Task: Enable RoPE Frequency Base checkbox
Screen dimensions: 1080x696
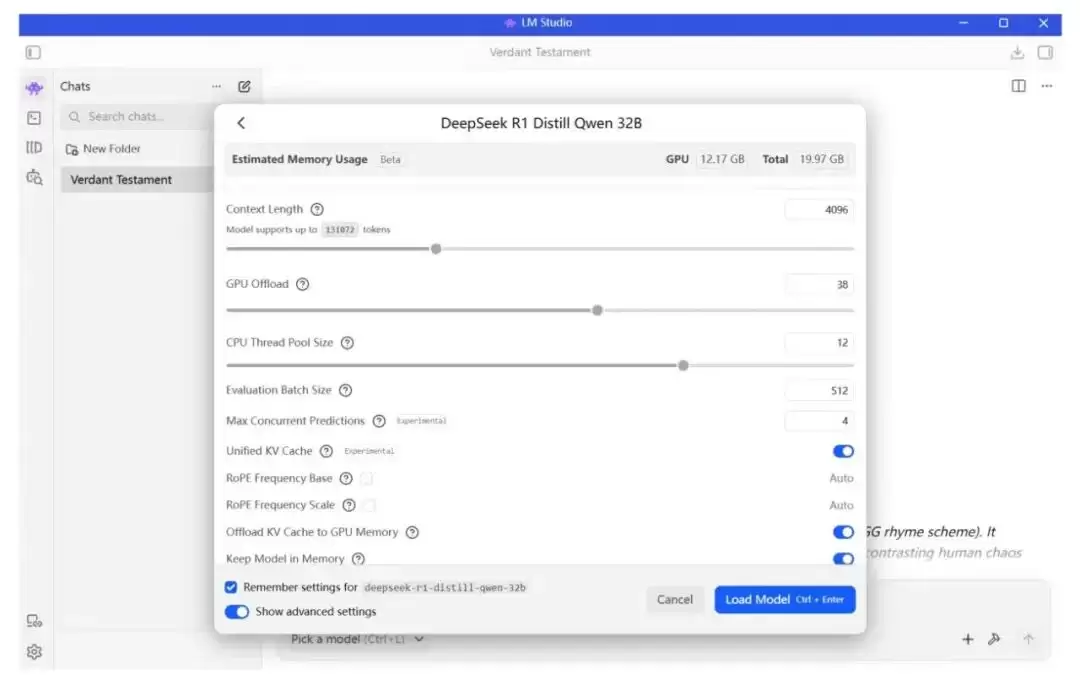Action: point(366,478)
